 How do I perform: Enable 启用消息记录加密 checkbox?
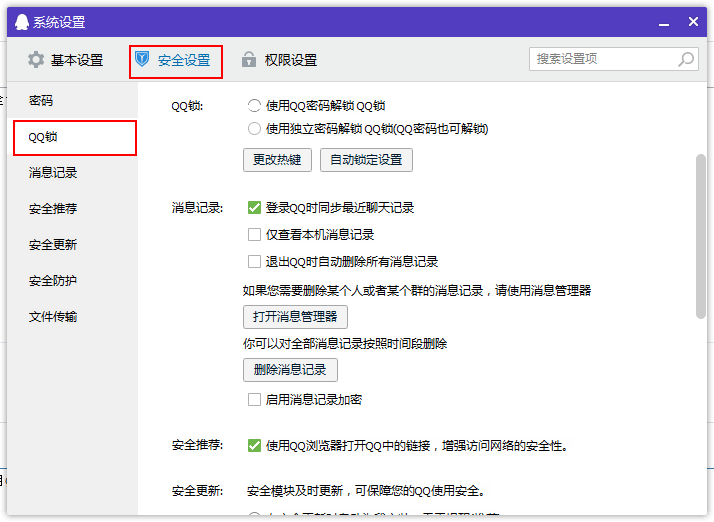coord(254,399)
